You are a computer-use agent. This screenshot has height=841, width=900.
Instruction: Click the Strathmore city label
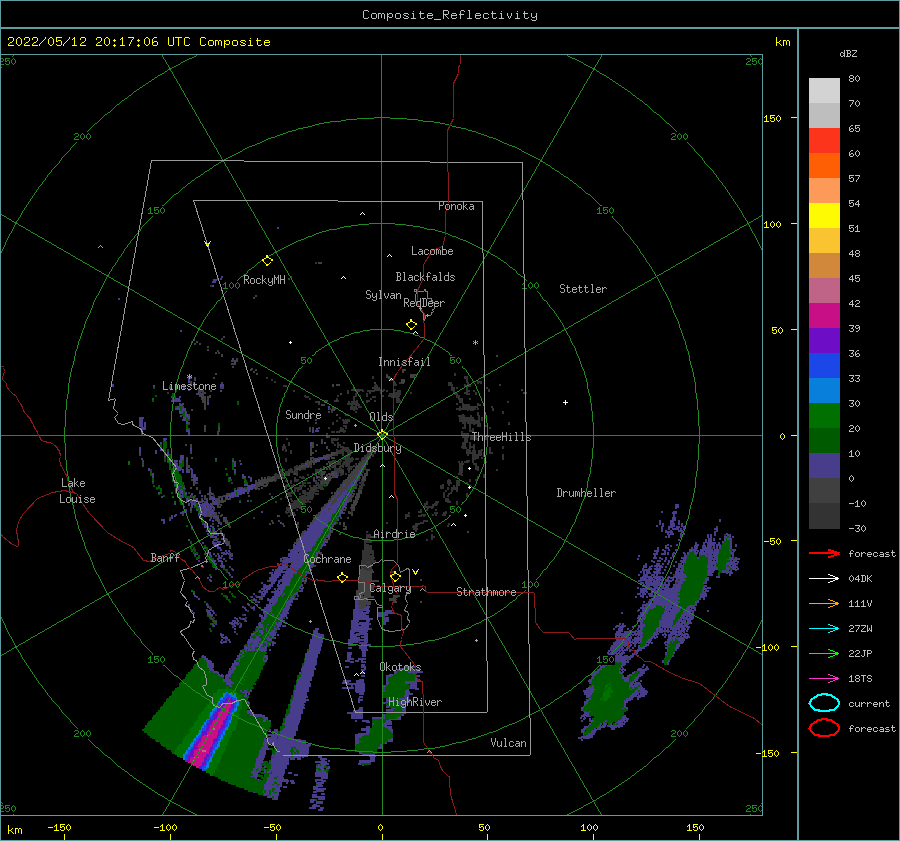tap(486, 592)
